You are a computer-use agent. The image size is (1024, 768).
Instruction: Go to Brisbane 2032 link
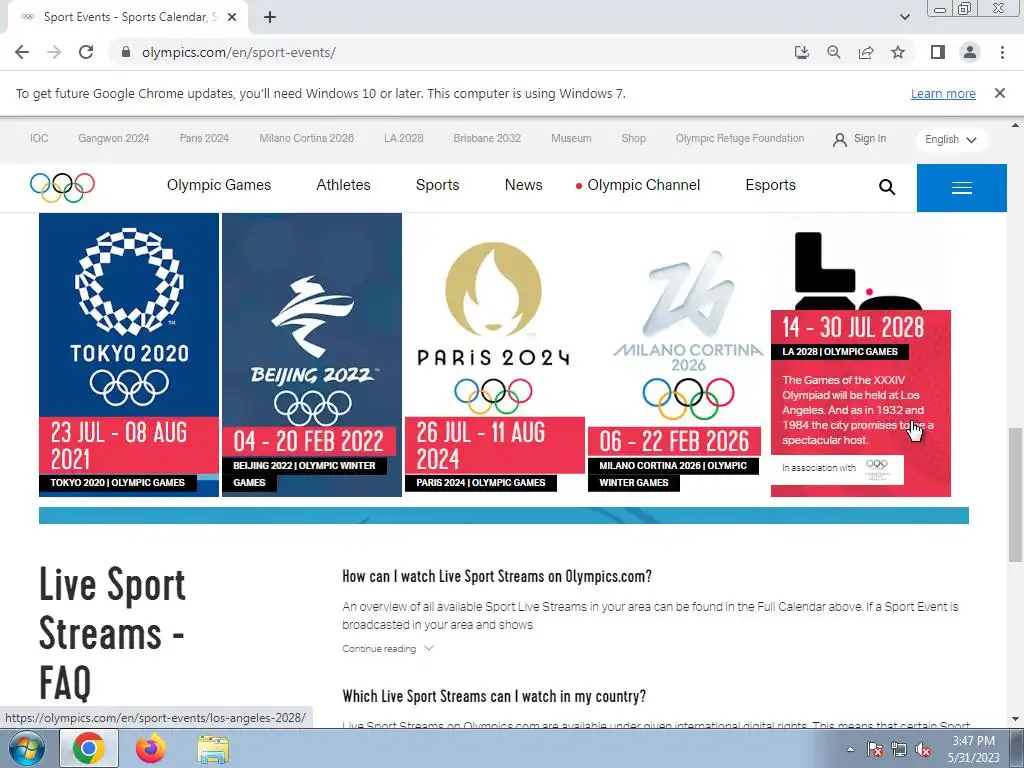pyautogui.click(x=487, y=138)
